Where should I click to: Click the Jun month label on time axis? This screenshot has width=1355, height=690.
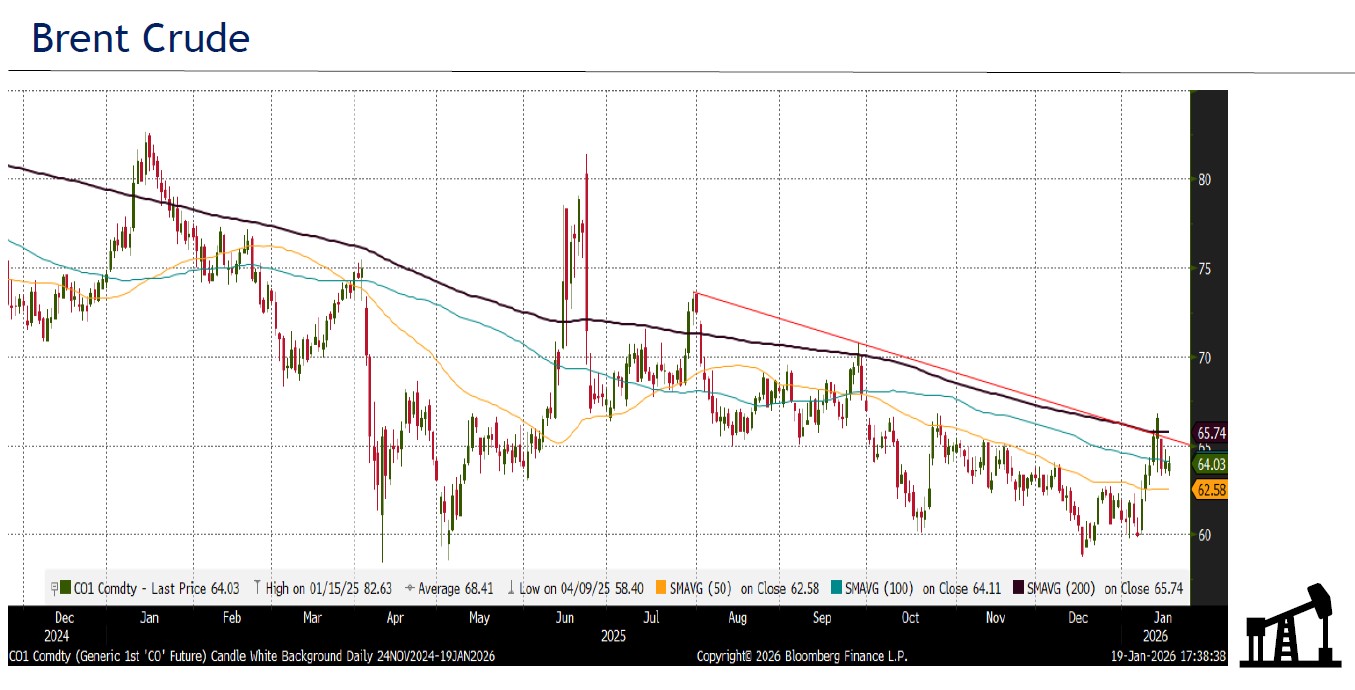[x=564, y=617]
